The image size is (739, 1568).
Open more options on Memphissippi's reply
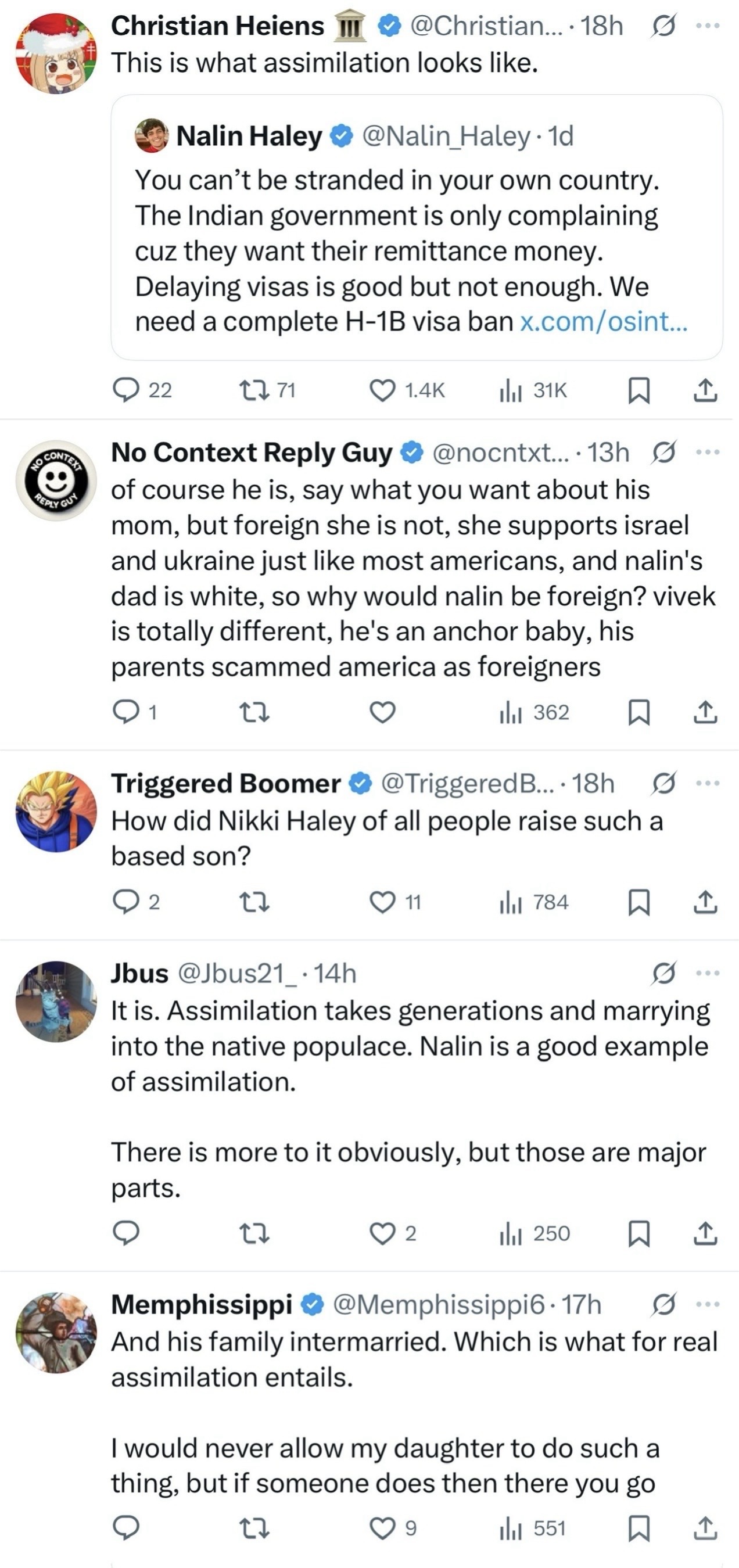pyautogui.click(x=708, y=1304)
